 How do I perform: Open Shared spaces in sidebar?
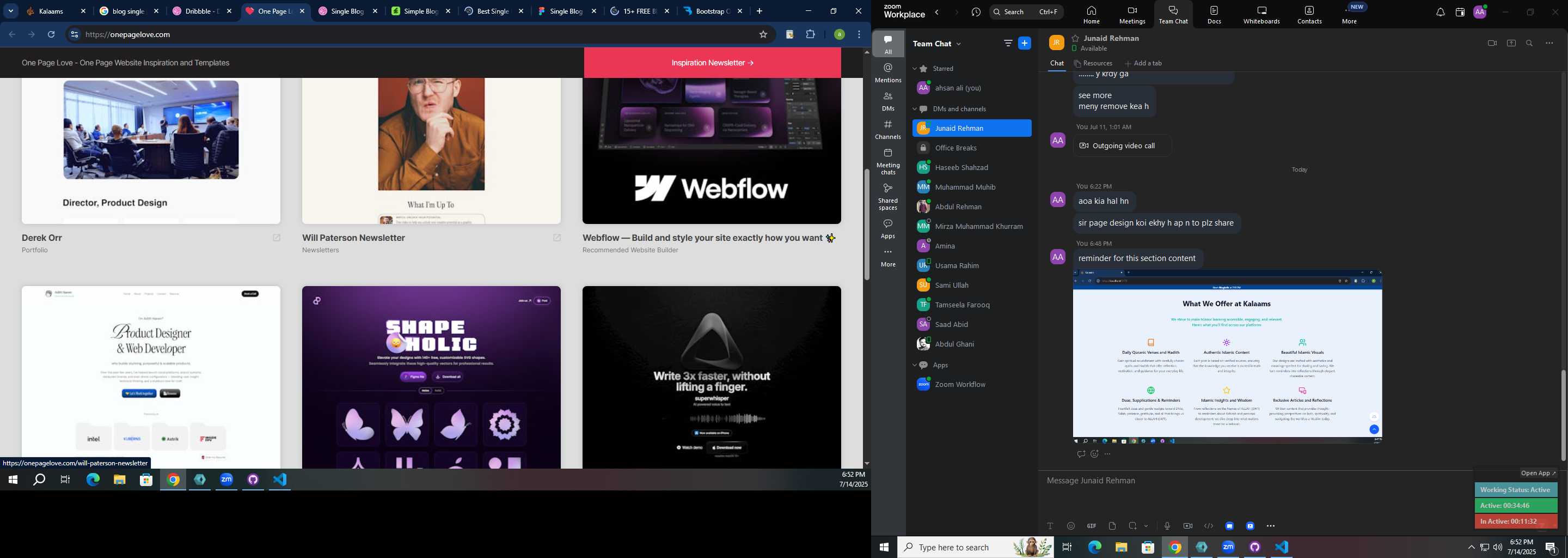tap(888, 197)
